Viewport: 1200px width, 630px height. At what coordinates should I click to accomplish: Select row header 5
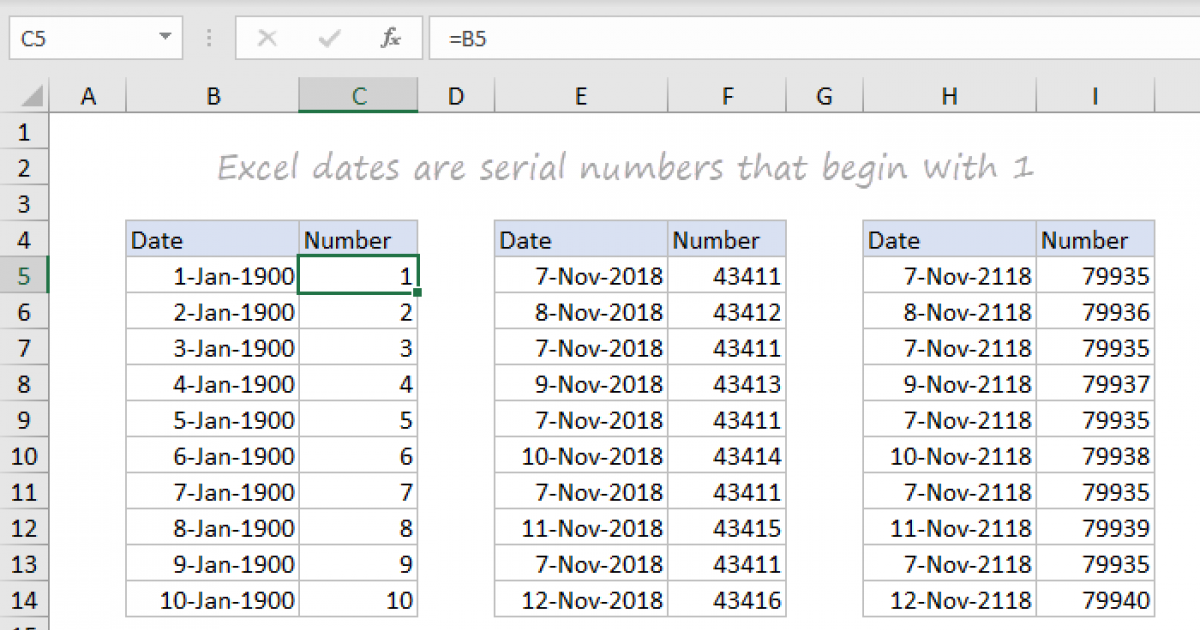tap(25, 275)
